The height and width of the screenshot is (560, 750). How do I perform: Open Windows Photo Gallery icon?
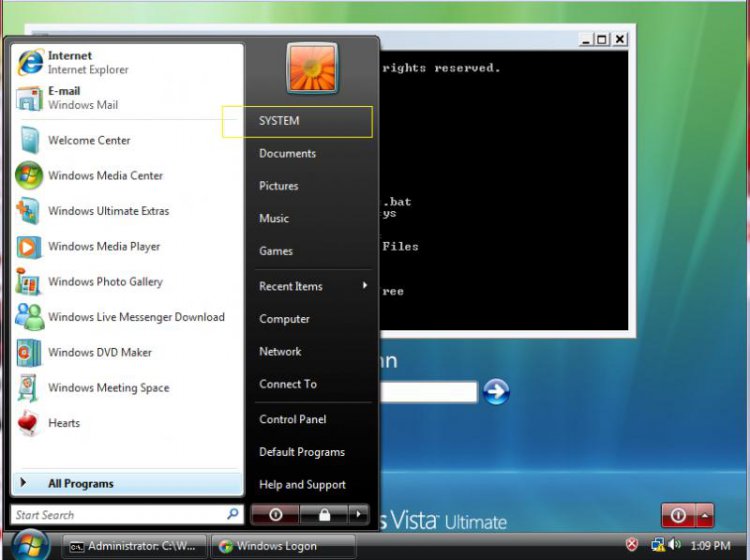(28, 282)
